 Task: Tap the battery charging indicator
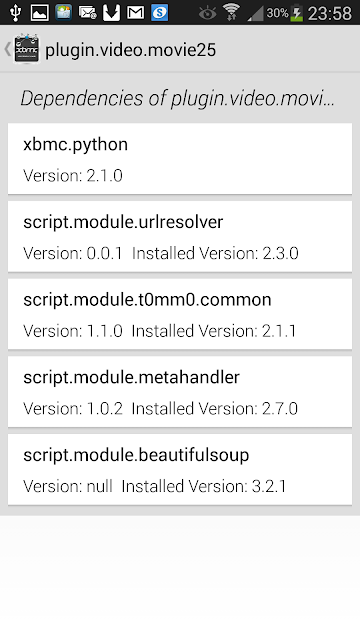point(297,13)
